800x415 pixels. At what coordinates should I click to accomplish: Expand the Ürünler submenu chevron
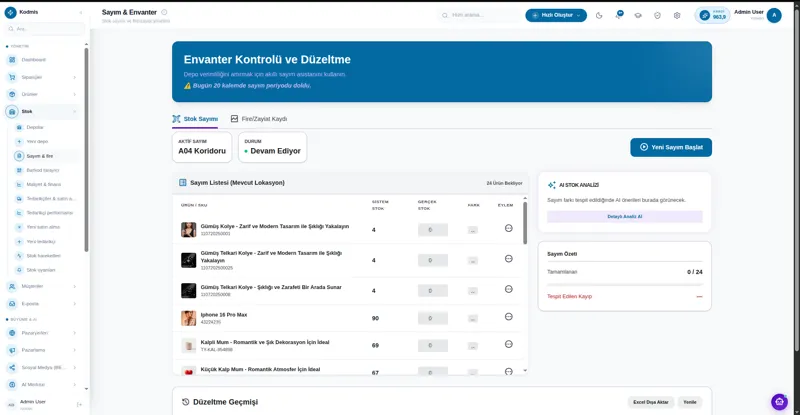[74, 94]
